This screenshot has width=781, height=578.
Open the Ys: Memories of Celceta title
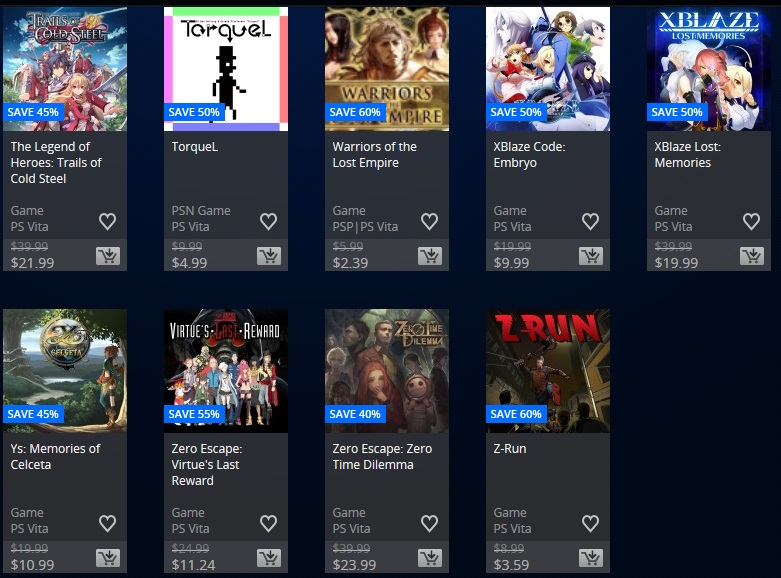[55, 456]
